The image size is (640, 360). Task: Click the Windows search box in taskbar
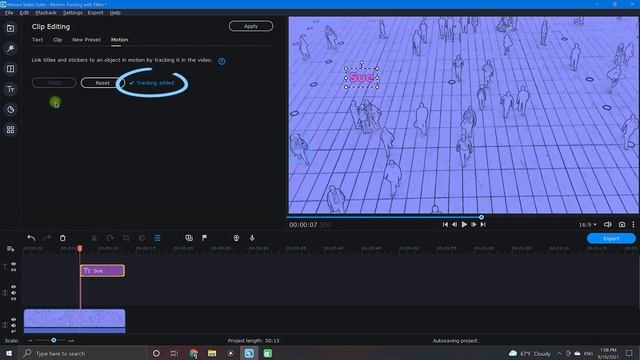tap(84, 353)
